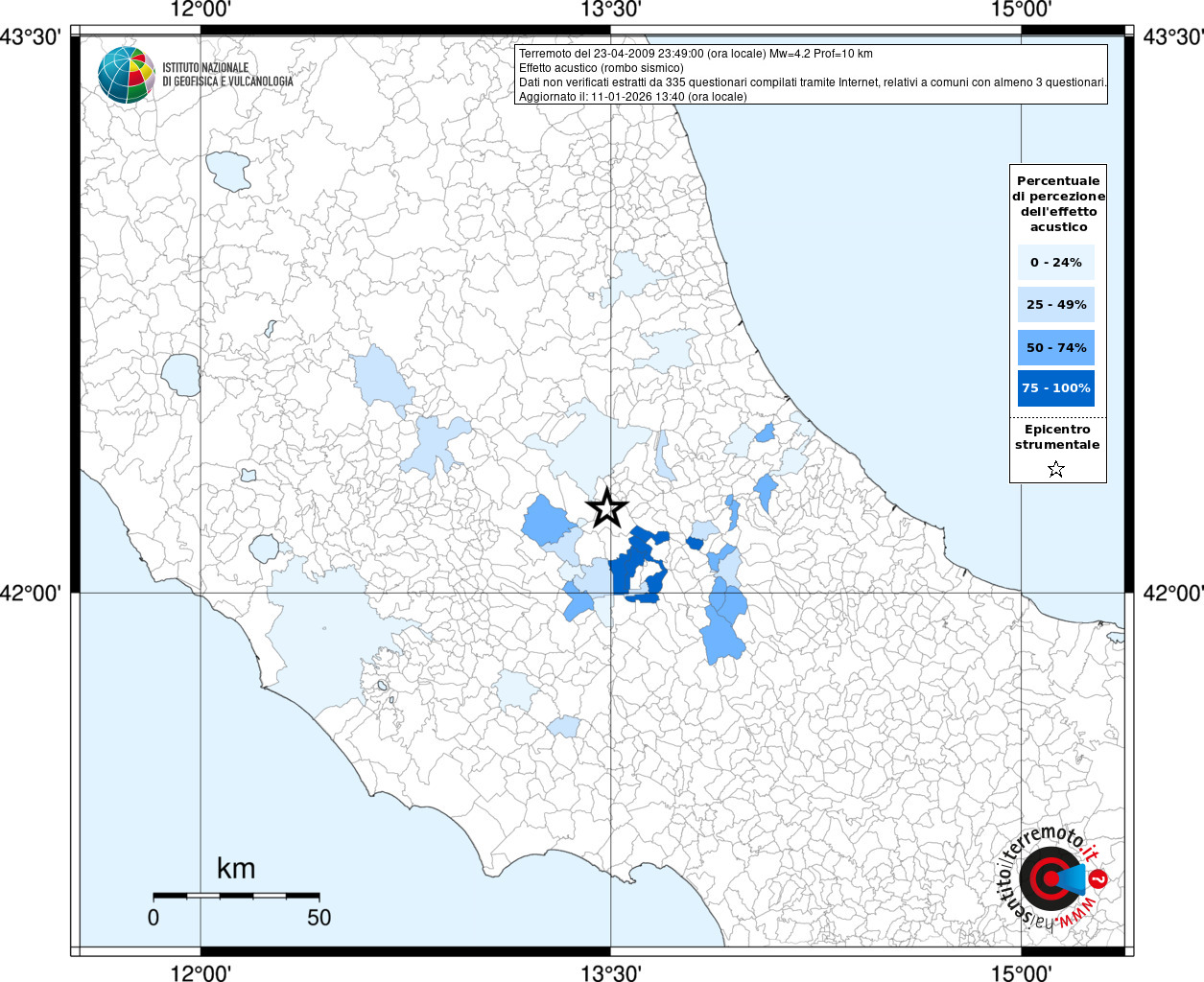
Task: Click the '50' scale bar value
Action: click(x=319, y=918)
